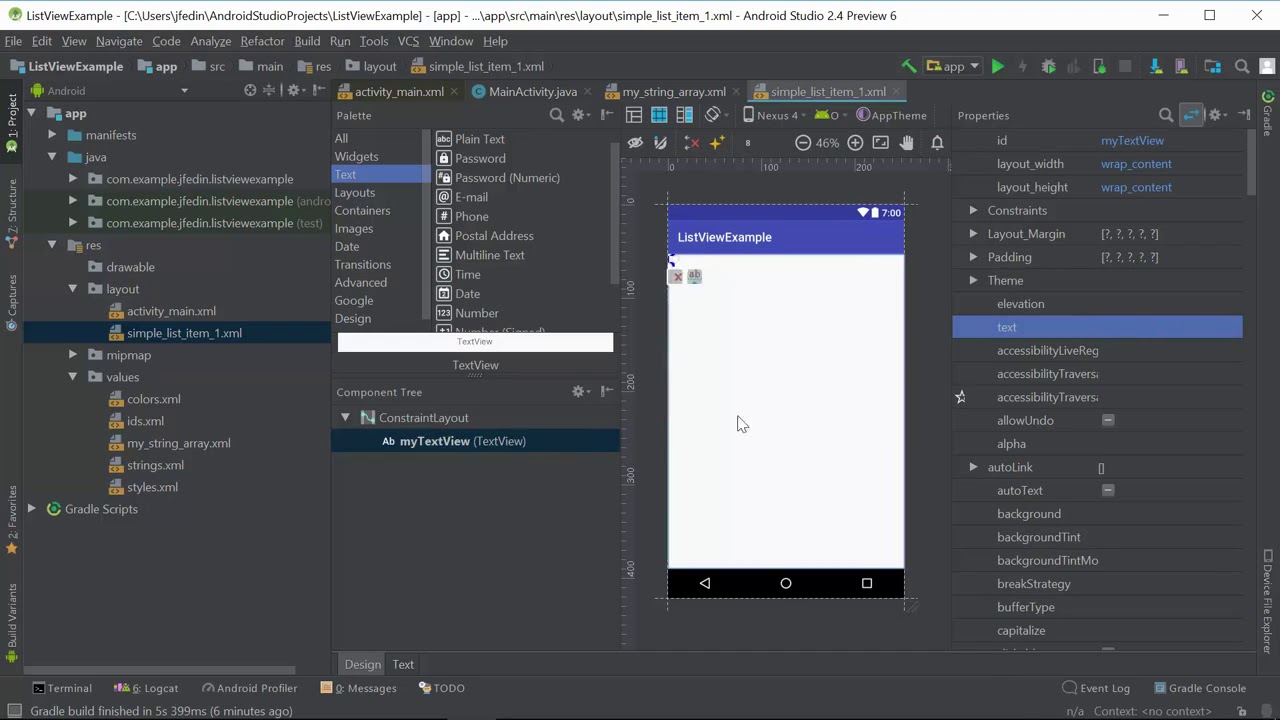This screenshot has height=720, width=1280.
Task: Expand the Constraints property group
Action: pos(973,211)
